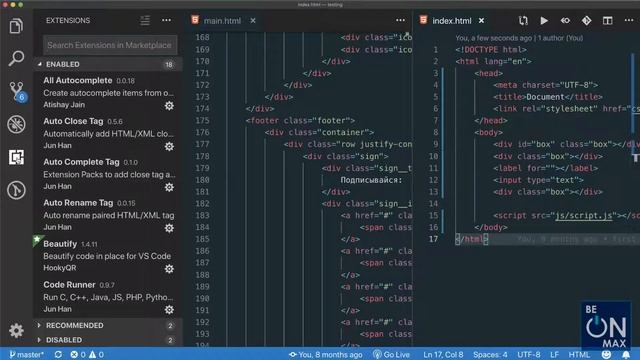Viewport: 640px width, 360px height.
Task: Click the 'You, 8 months ago' blame status
Action: point(325,354)
